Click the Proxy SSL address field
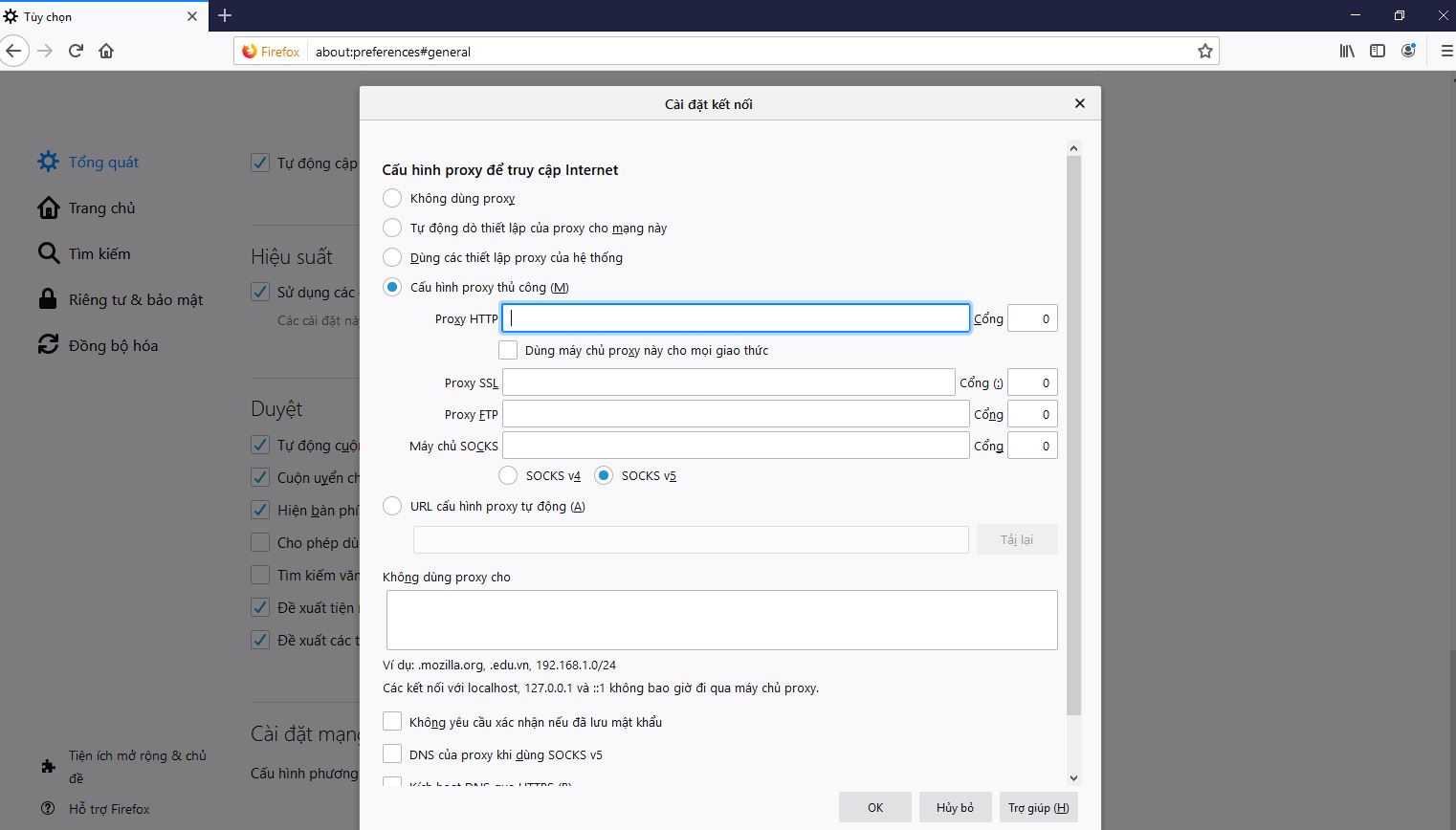 (x=728, y=382)
